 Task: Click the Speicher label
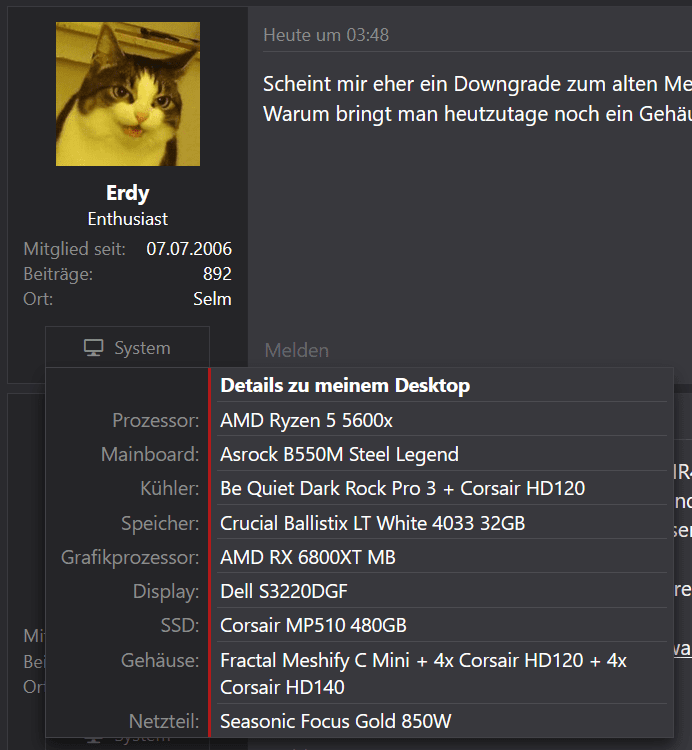point(160,523)
